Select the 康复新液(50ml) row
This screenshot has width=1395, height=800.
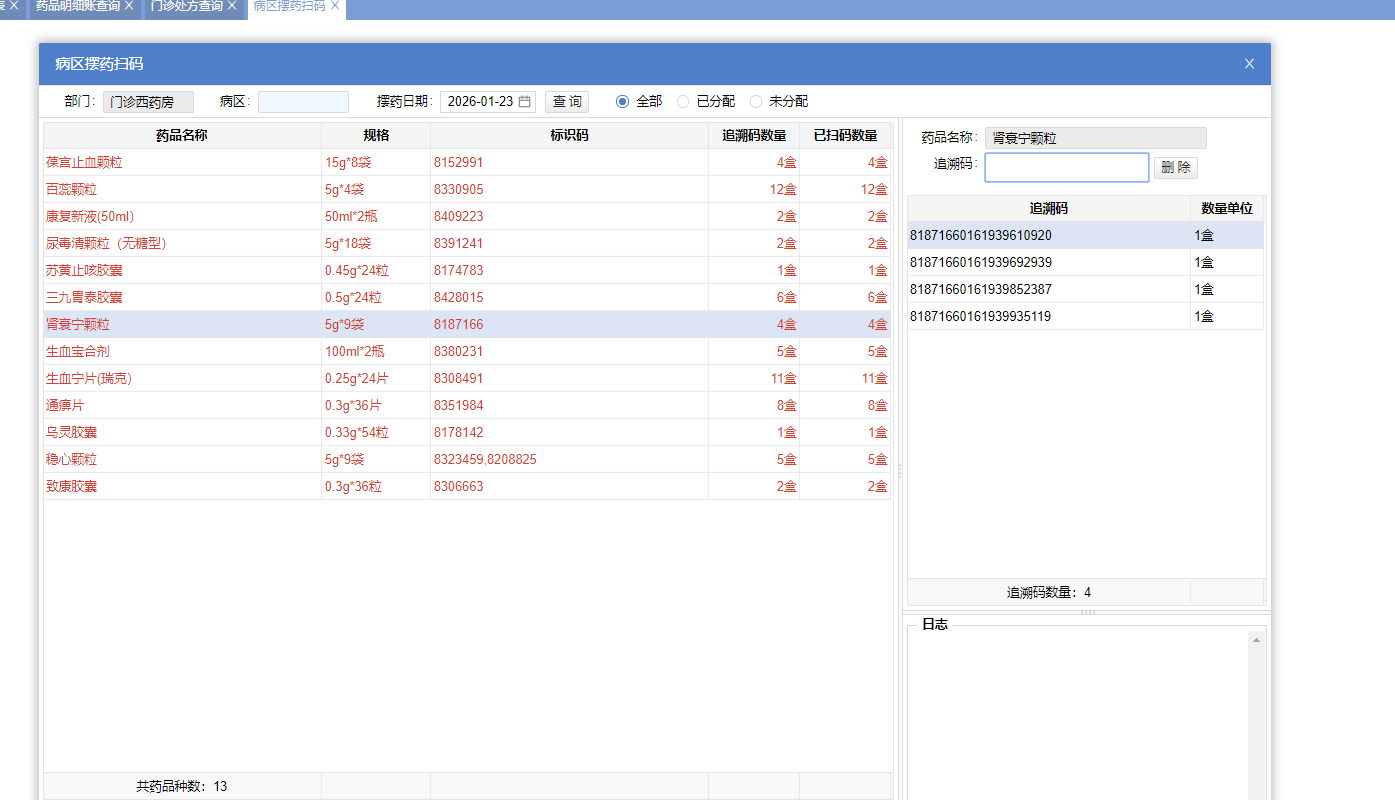point(467,216)
